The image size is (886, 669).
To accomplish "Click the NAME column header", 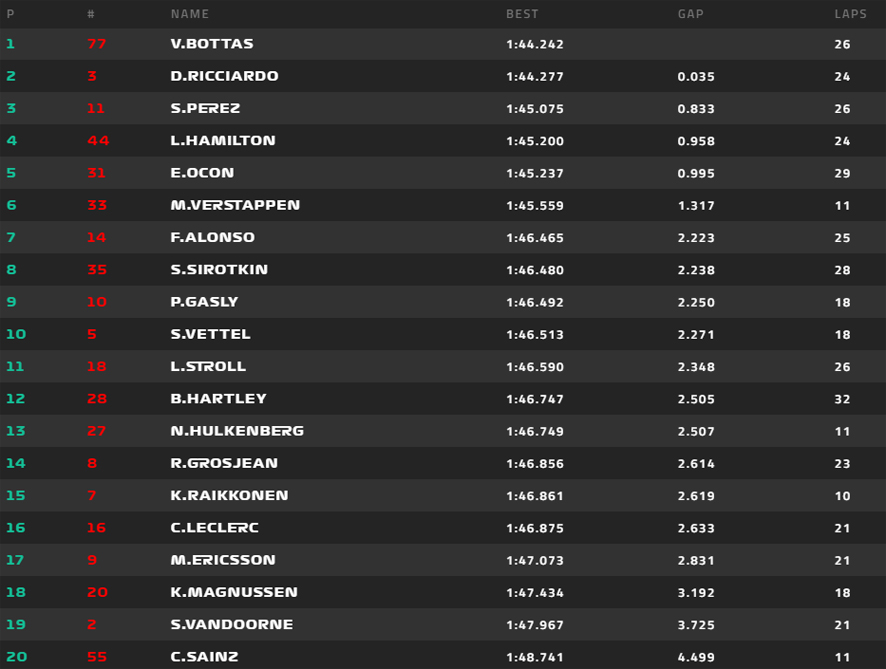I will pos(190,14).
